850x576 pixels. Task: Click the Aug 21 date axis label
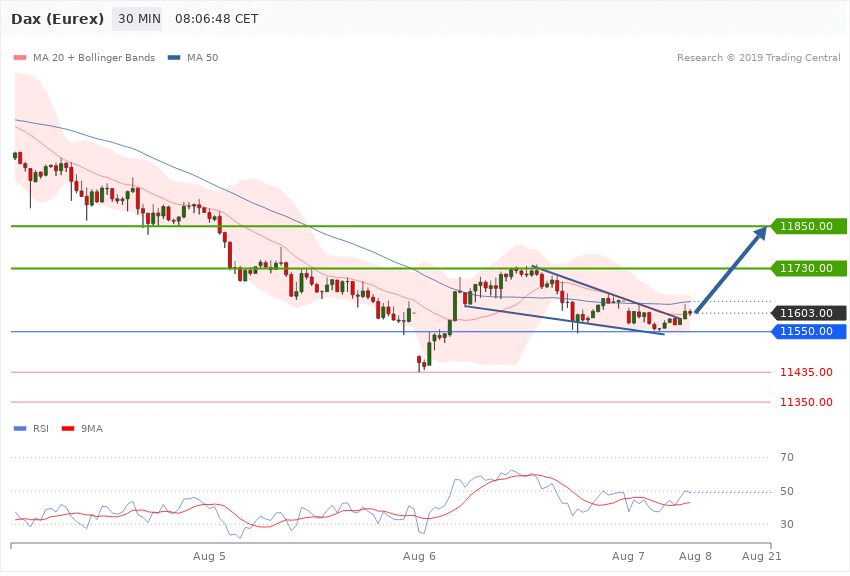762,556
